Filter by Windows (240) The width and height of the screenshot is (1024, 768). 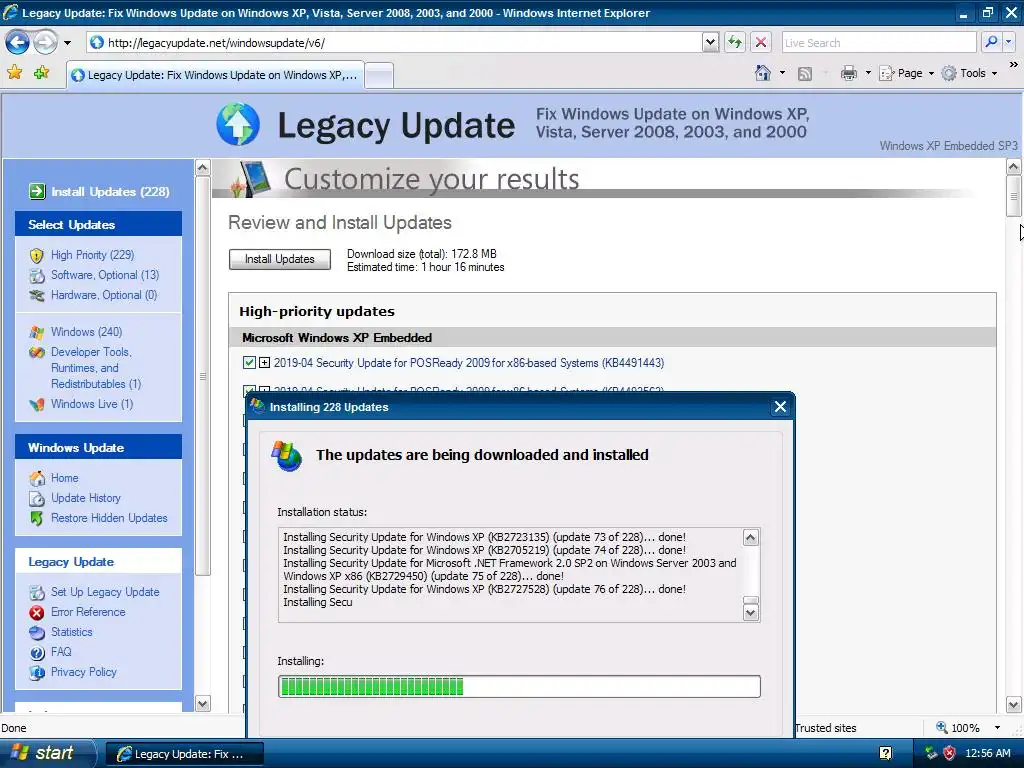pos(86,332)
